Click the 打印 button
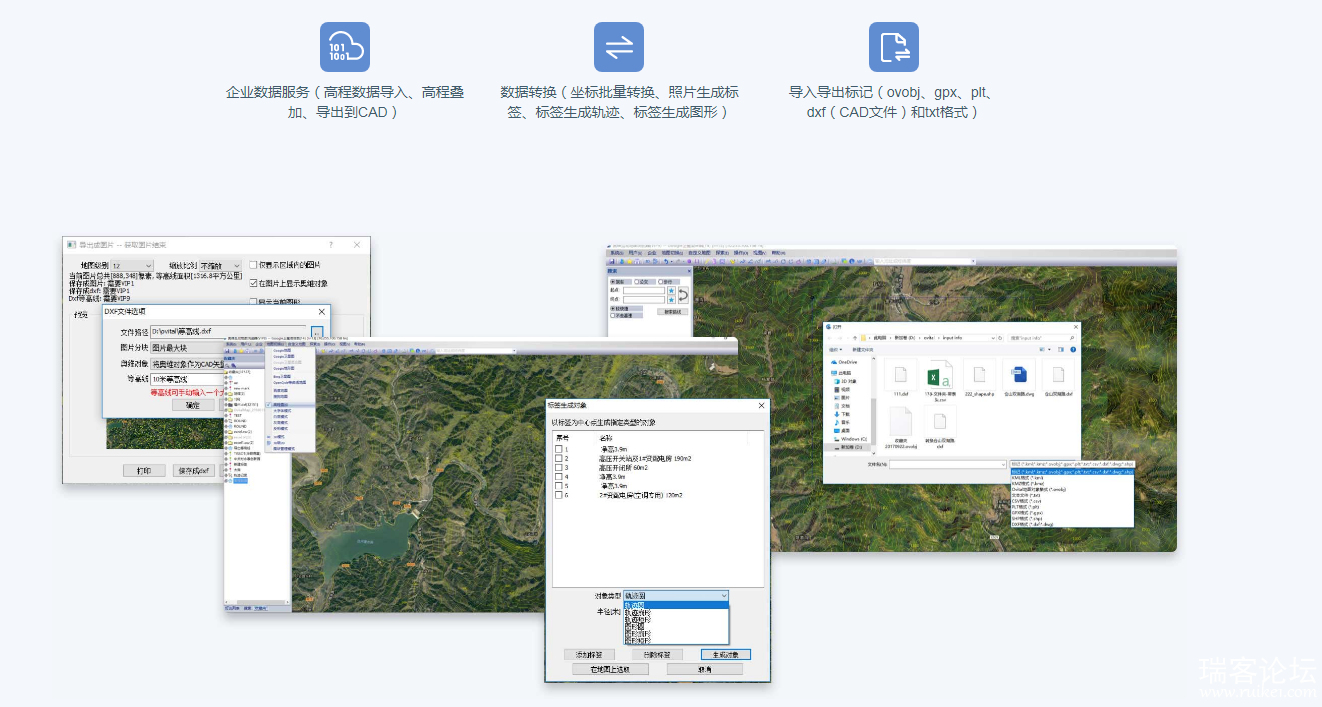 tap(144, 470)
